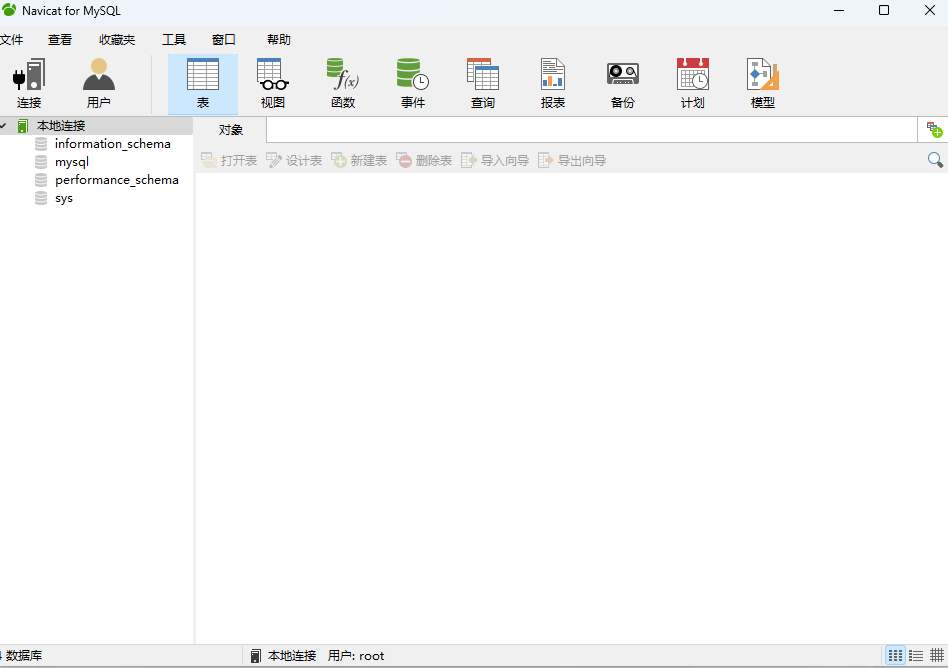The width and height of the screenshot is (948, 668).
Task: Switch to 视图 views
Action: 273,83
